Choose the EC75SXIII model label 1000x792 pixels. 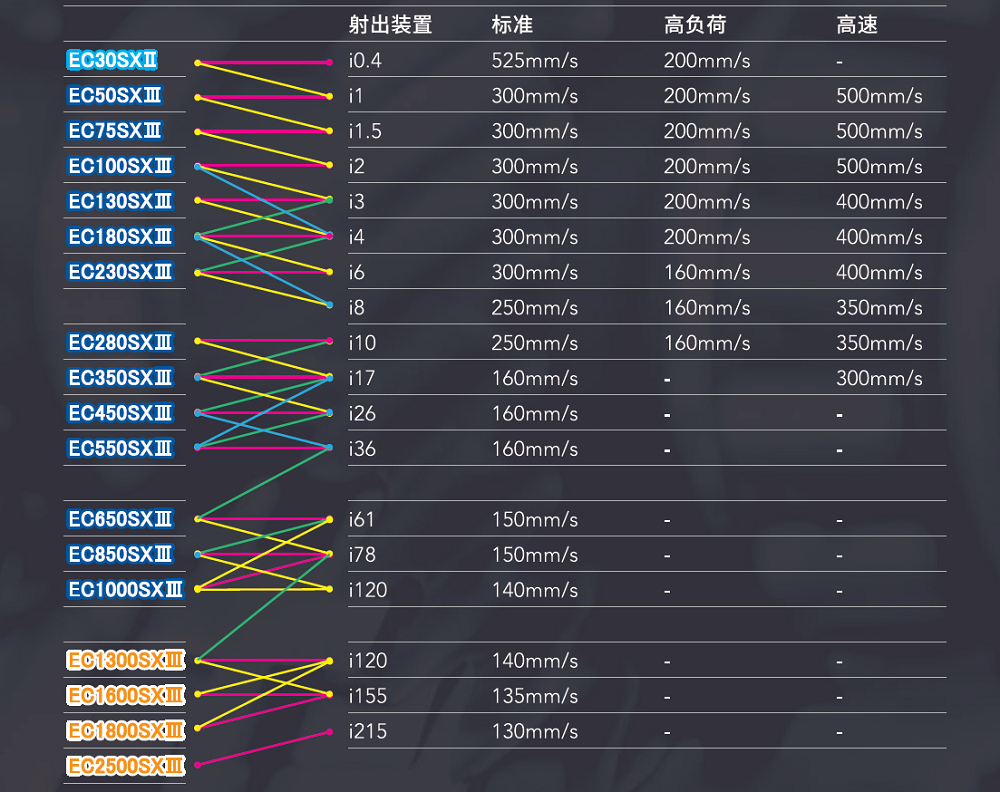[115, 131]
